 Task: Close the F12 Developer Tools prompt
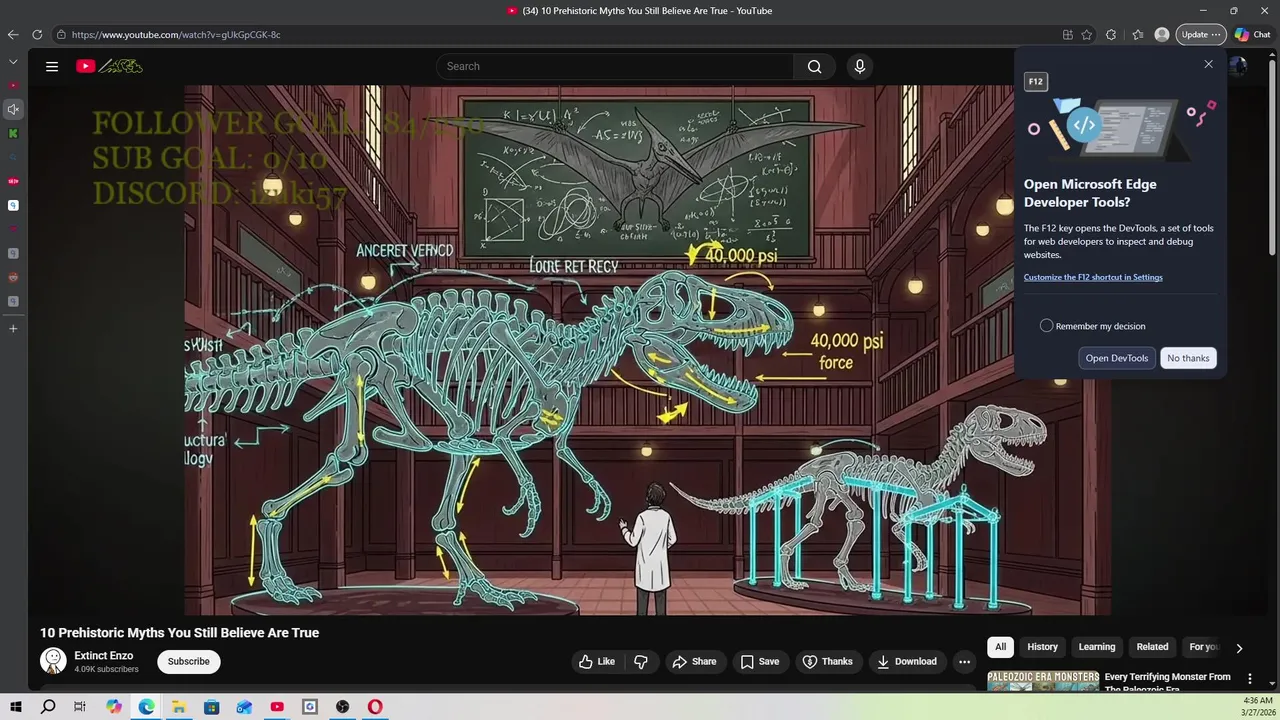(x=1208, y=64)
